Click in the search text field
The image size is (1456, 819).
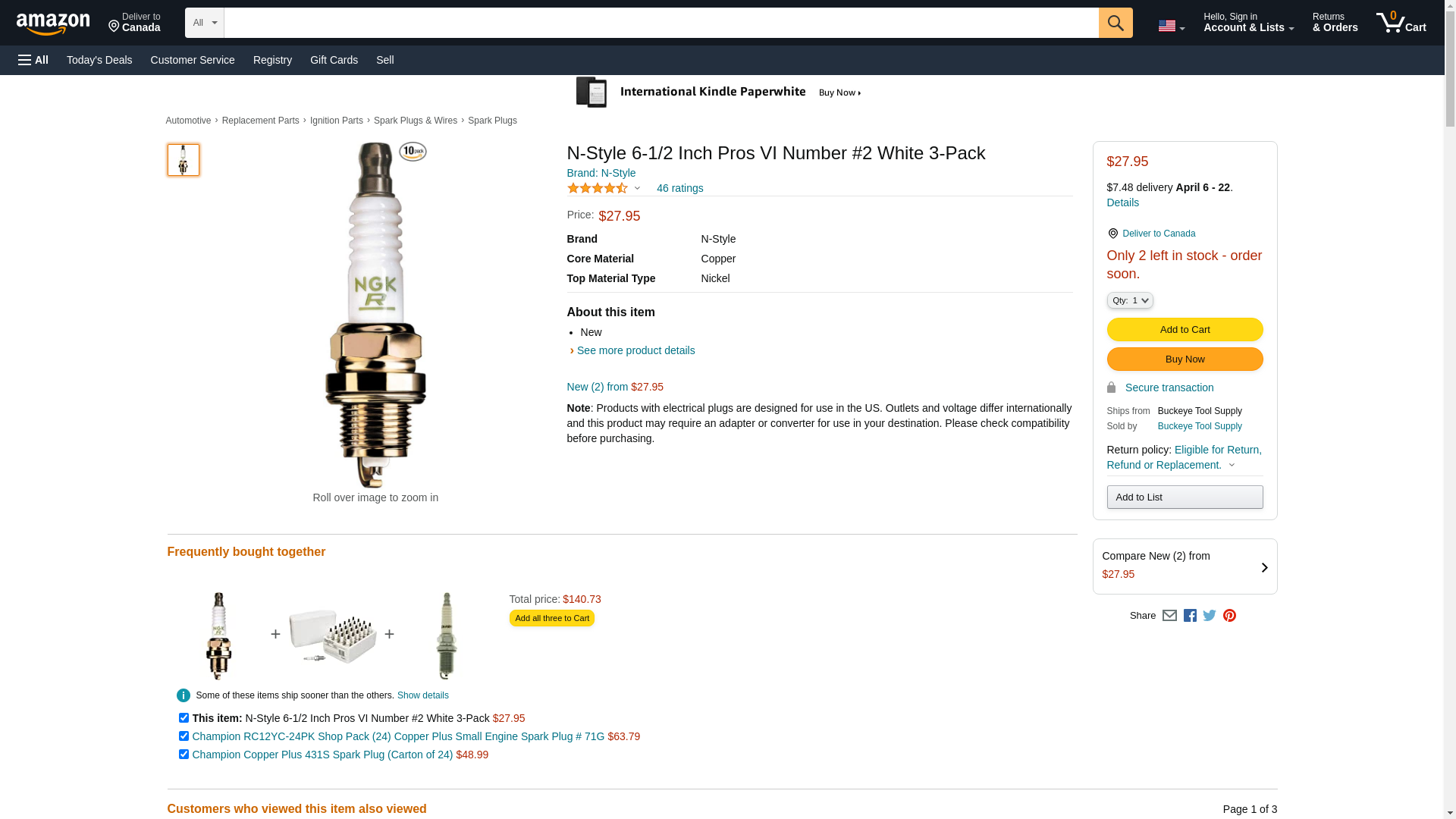click(x=661, y=23)
